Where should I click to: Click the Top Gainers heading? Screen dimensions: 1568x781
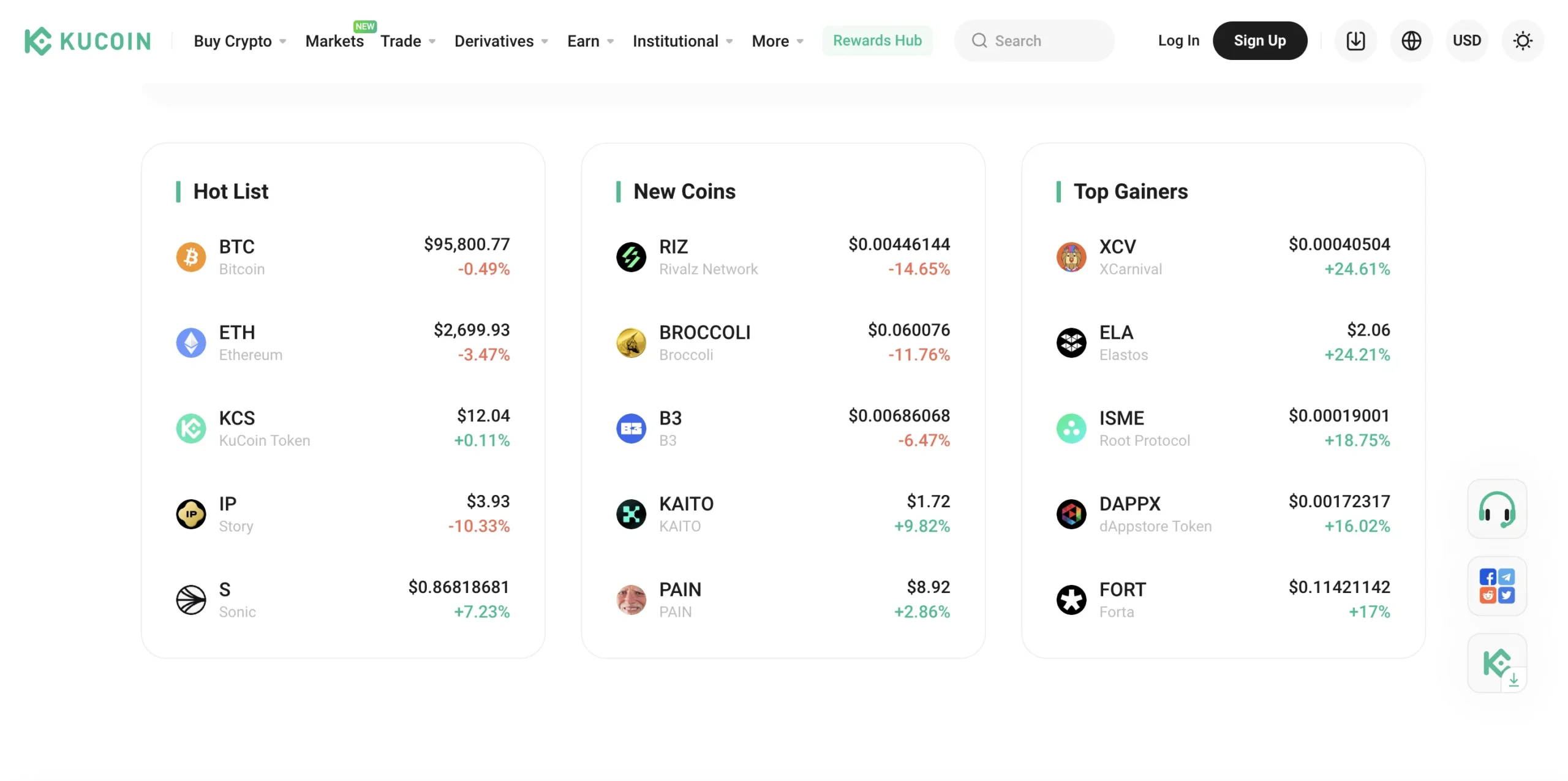1131,192
